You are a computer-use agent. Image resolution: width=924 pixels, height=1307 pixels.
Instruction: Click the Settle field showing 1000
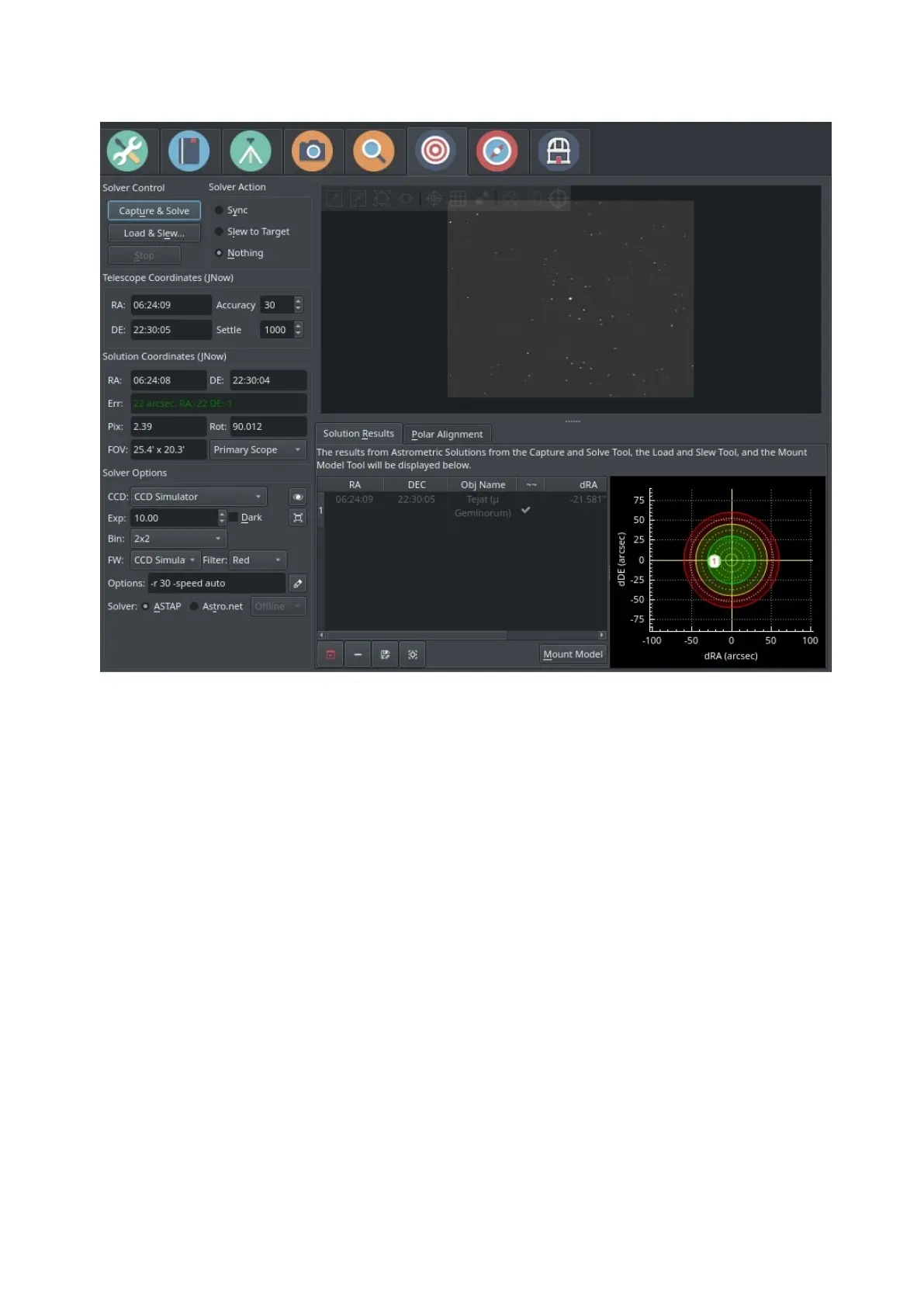tap(276, 330)
